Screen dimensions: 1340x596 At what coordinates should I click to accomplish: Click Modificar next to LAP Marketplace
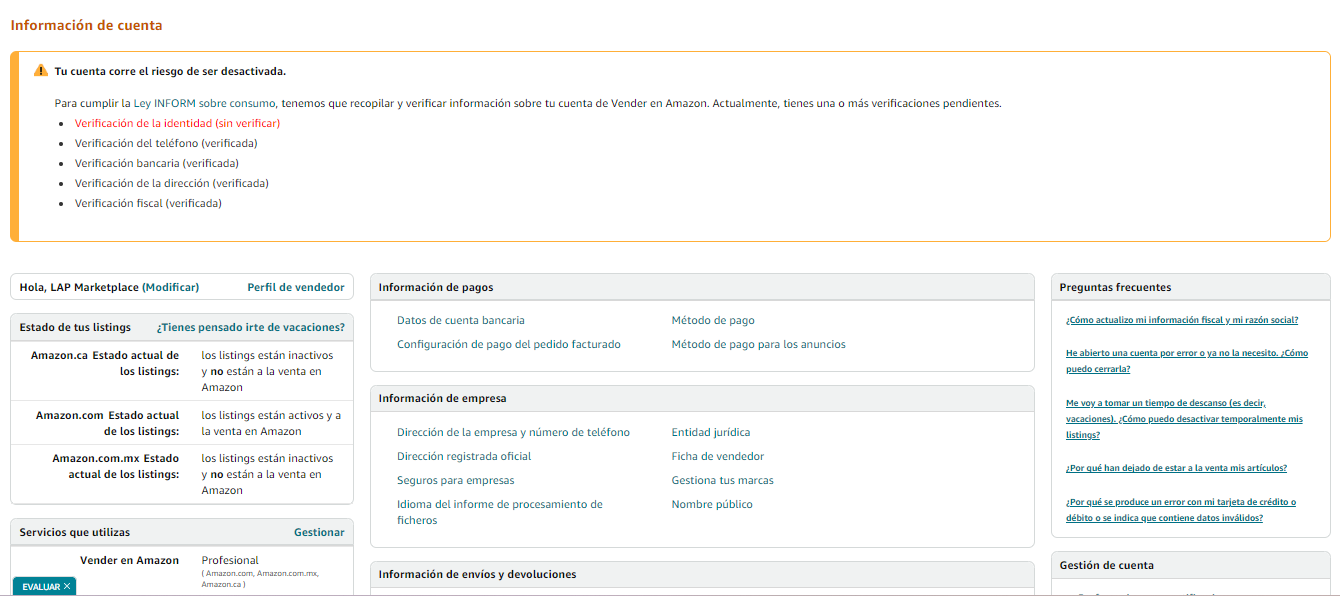pyautogui.click(x=171, y=287)
